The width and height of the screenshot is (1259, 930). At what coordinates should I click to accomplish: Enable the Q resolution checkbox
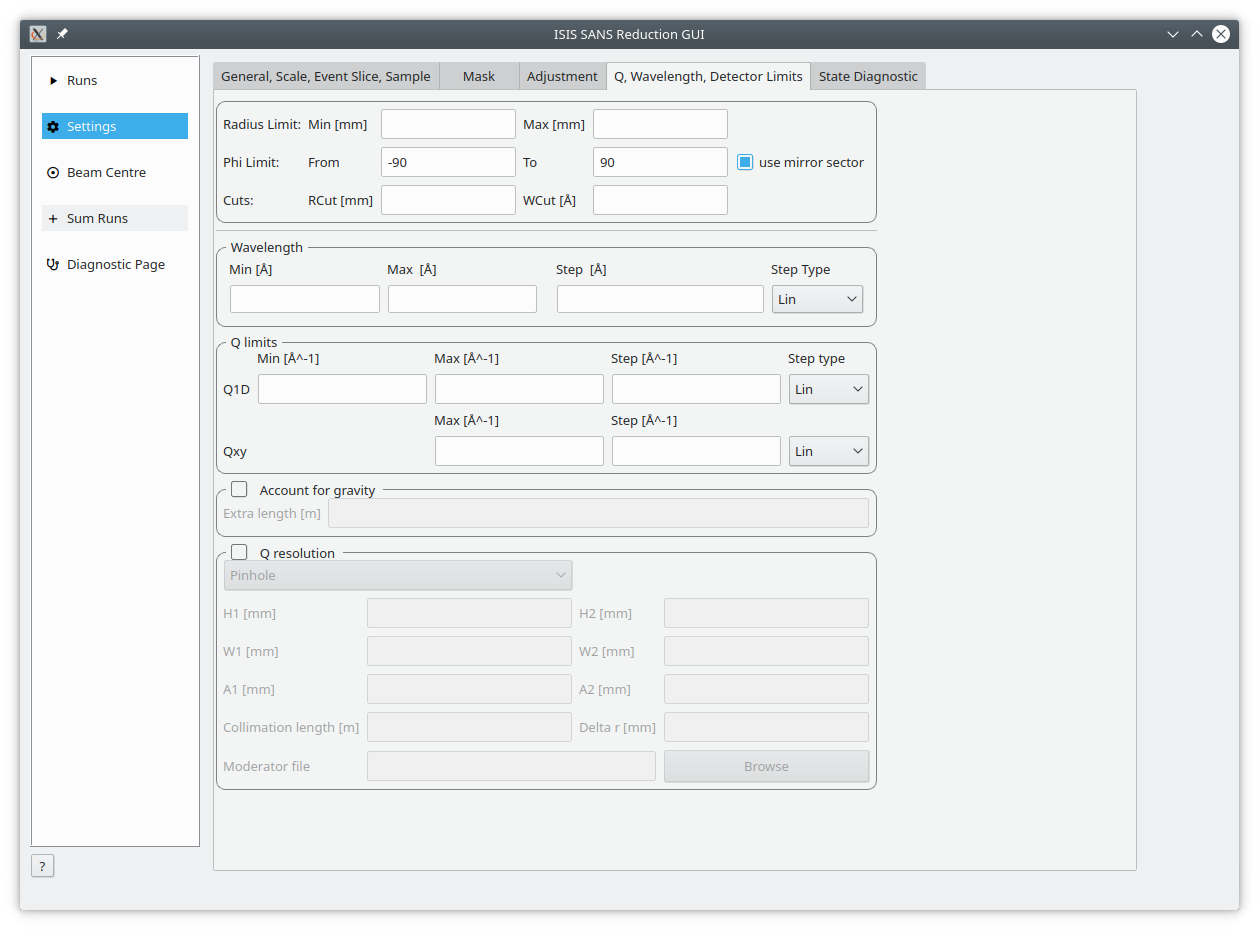click(x=239, y=552)
